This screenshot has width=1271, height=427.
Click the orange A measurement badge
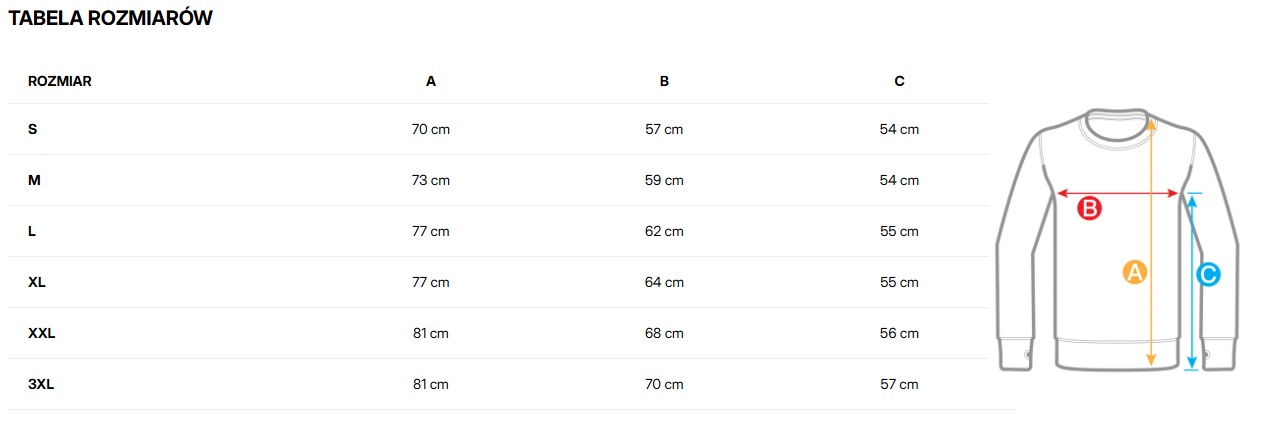coord(1133,271)
